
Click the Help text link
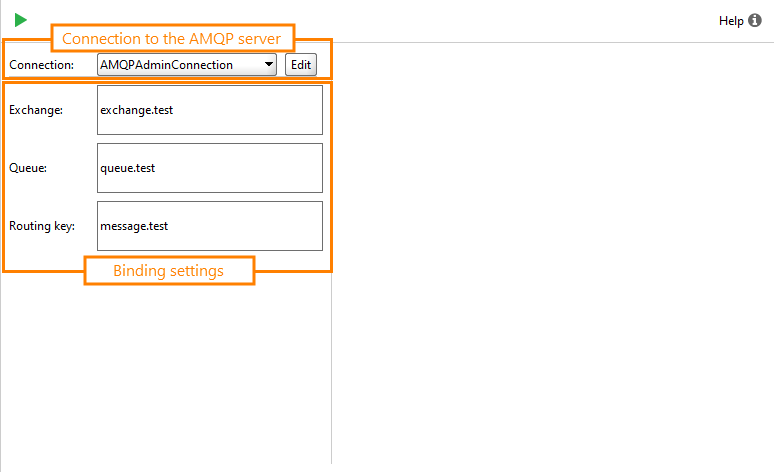click(731, 21)
